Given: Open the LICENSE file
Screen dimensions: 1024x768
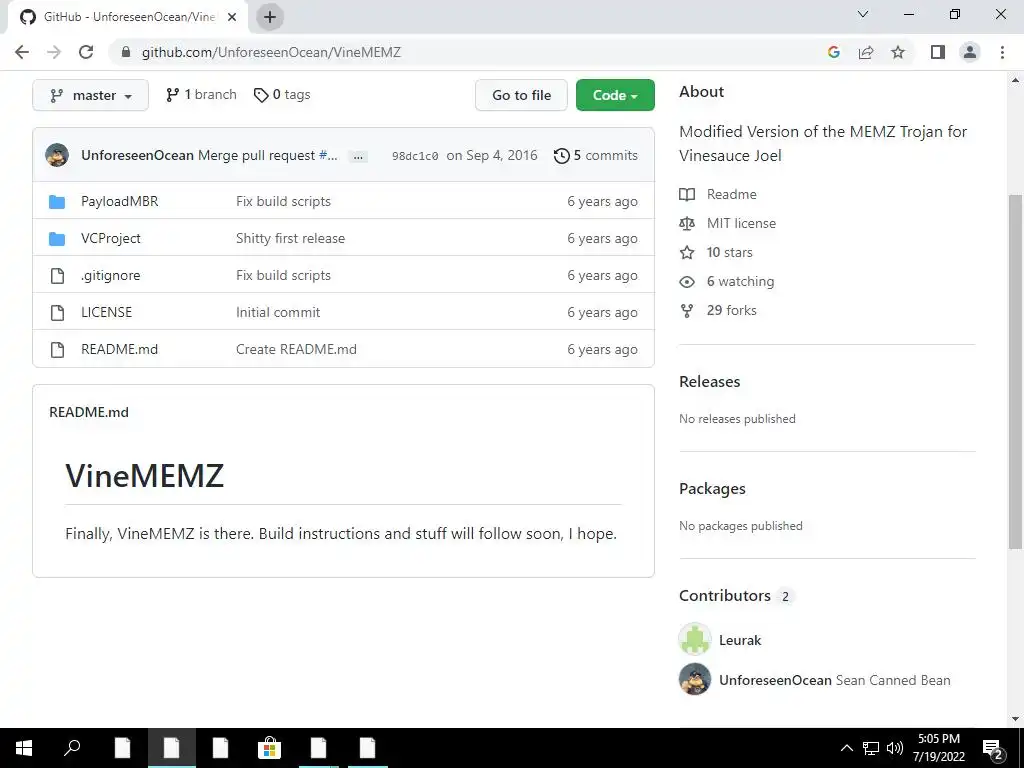Looking at the screenshot, I should [x=106, y=312].
